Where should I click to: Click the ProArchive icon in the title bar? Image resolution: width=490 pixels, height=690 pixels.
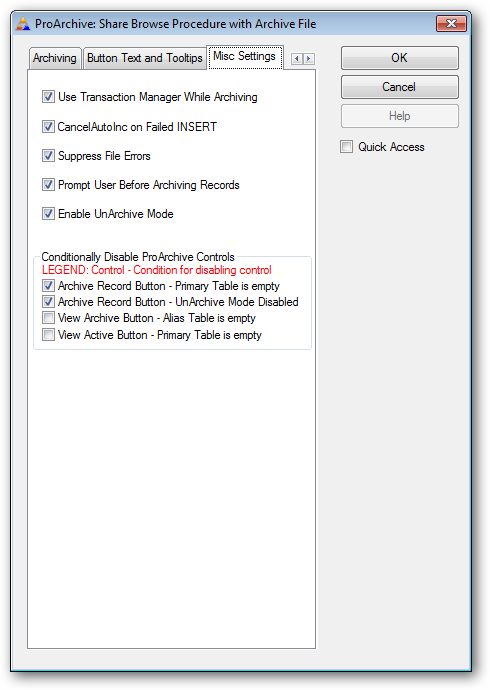[x=22, y=24]
